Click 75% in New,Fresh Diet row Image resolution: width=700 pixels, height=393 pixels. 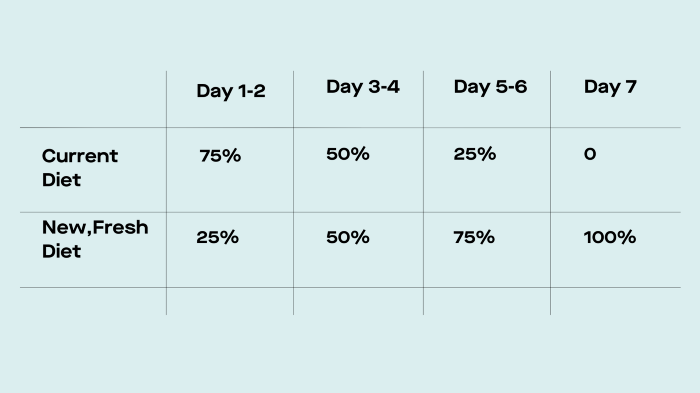tap(474, 237)
